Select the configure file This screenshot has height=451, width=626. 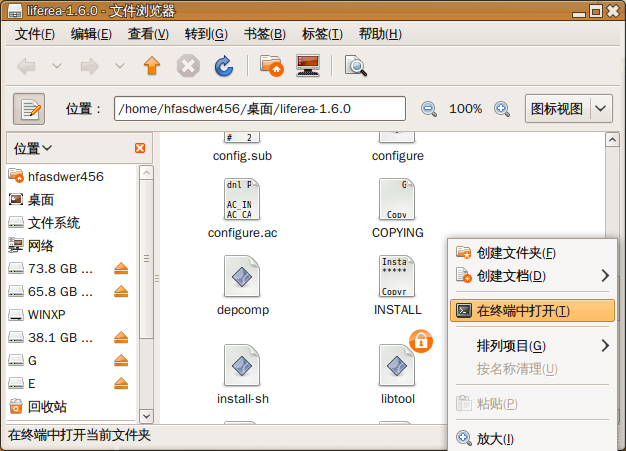pos(398,148)
